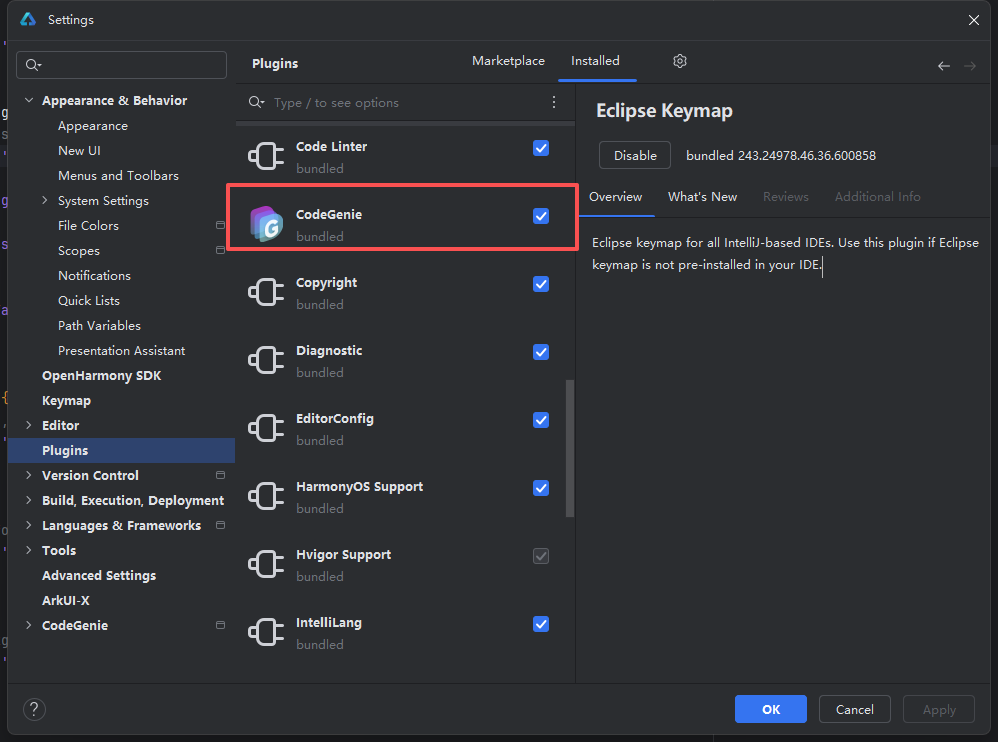
Task: Navigate forward with the right arrow
Action: click(969, 66)
